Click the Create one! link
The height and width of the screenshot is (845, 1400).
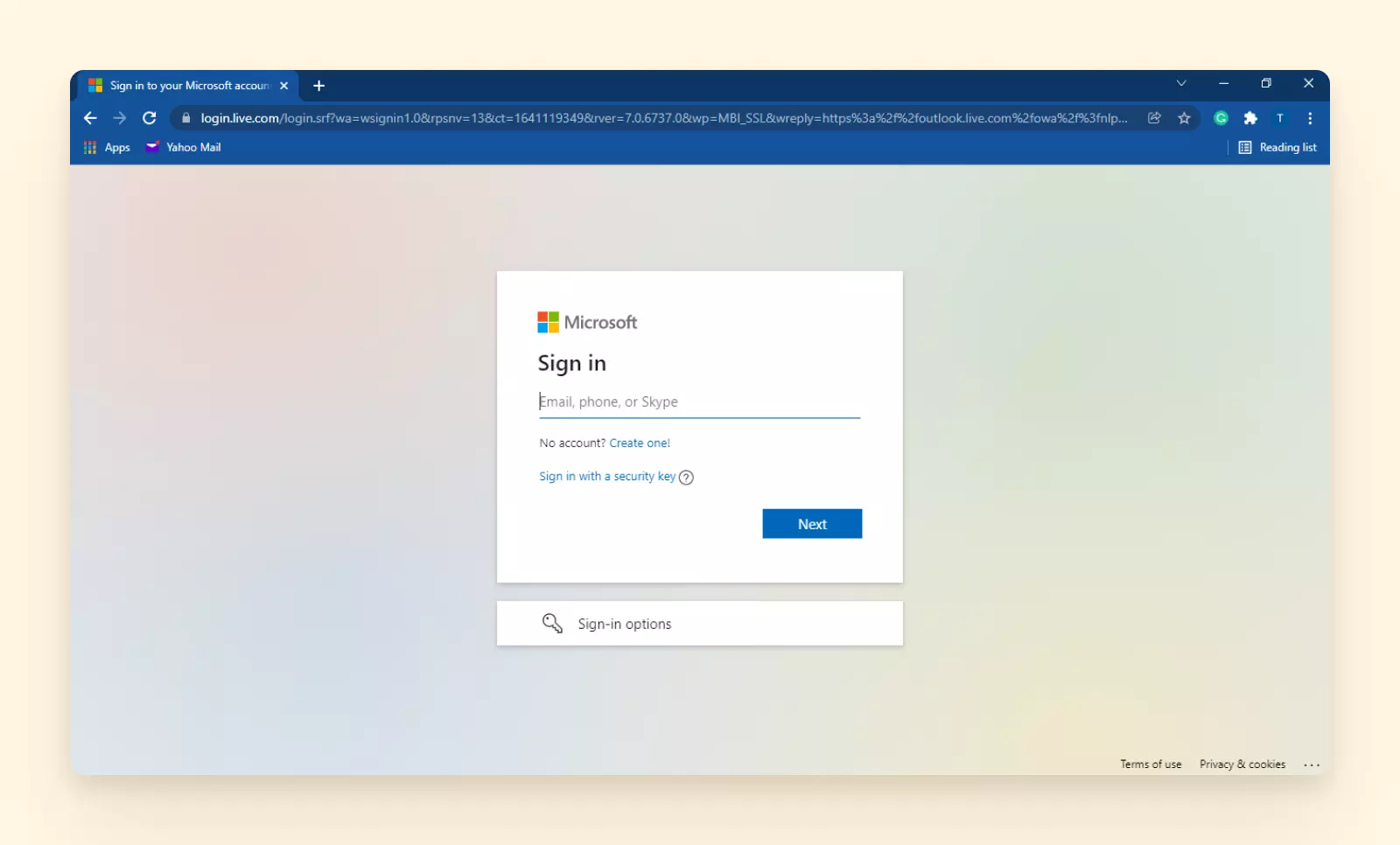coord(640,443)
